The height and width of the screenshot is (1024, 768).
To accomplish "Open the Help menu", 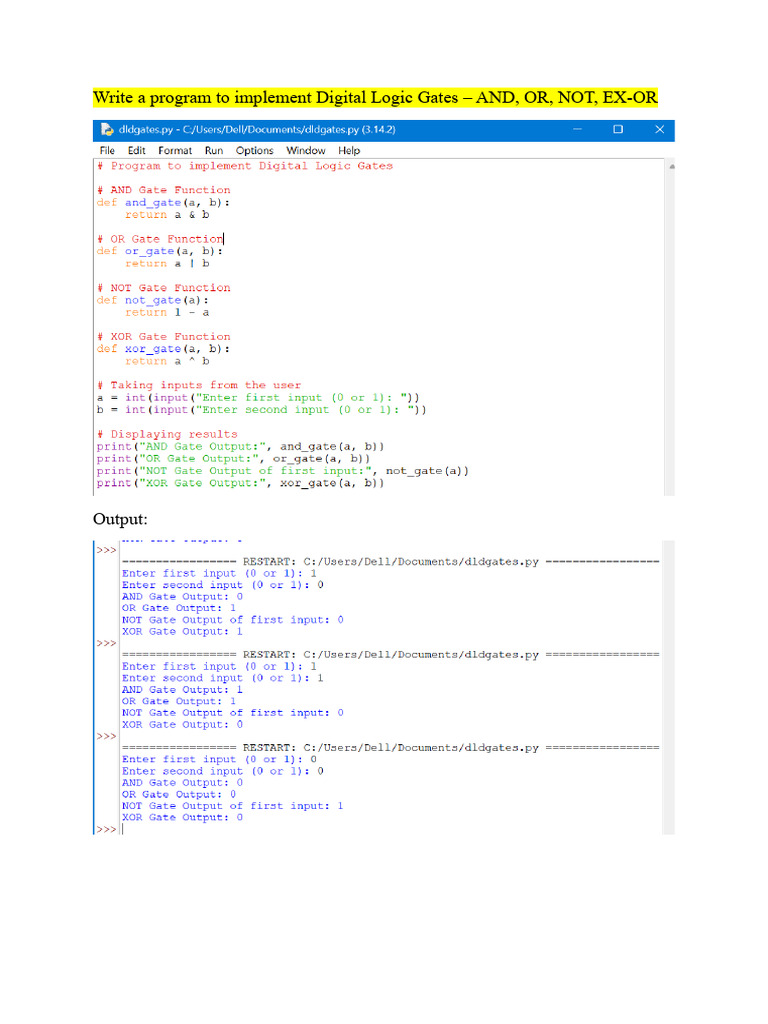I will pos(349,150).
